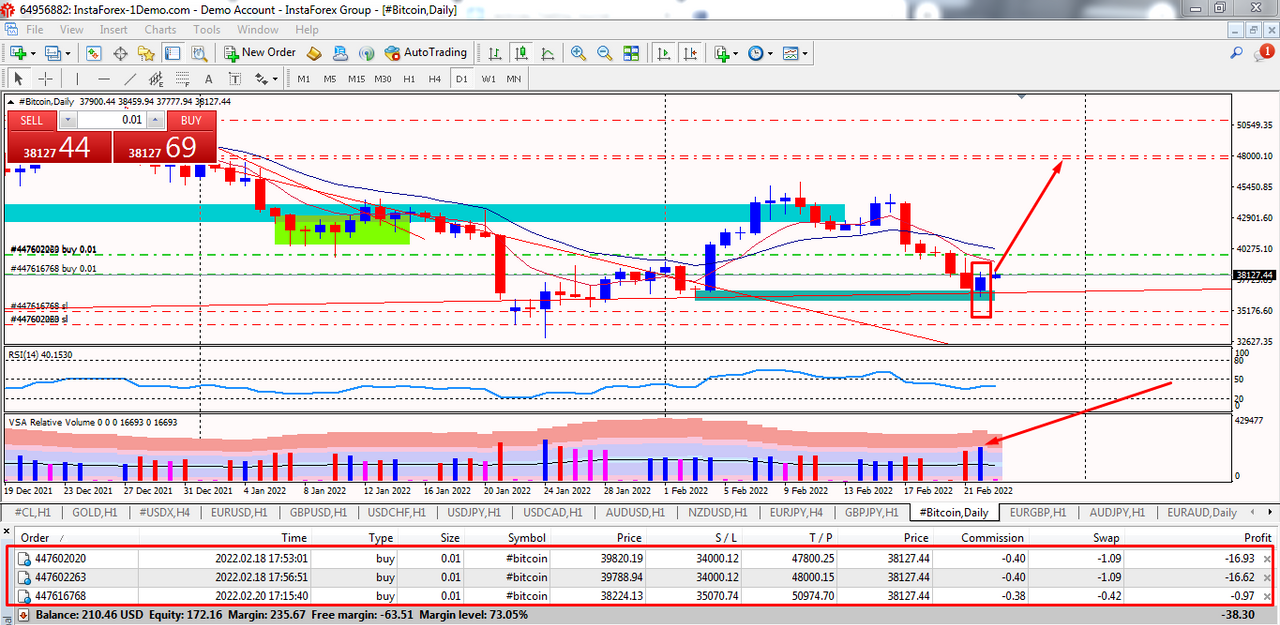Switch timeframe to M15
The width and height of the screenshot is (1280, 625).
[357, 79]
